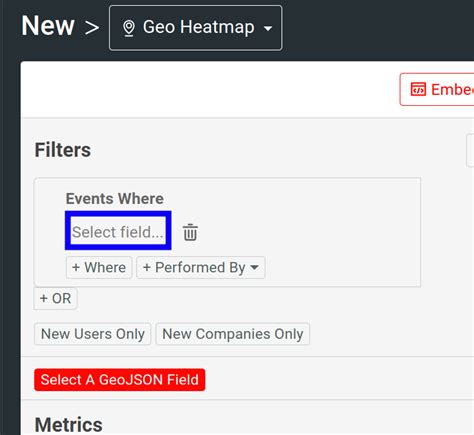Click the Embed button
Viewport: 474px width, 435px height.
437,89
